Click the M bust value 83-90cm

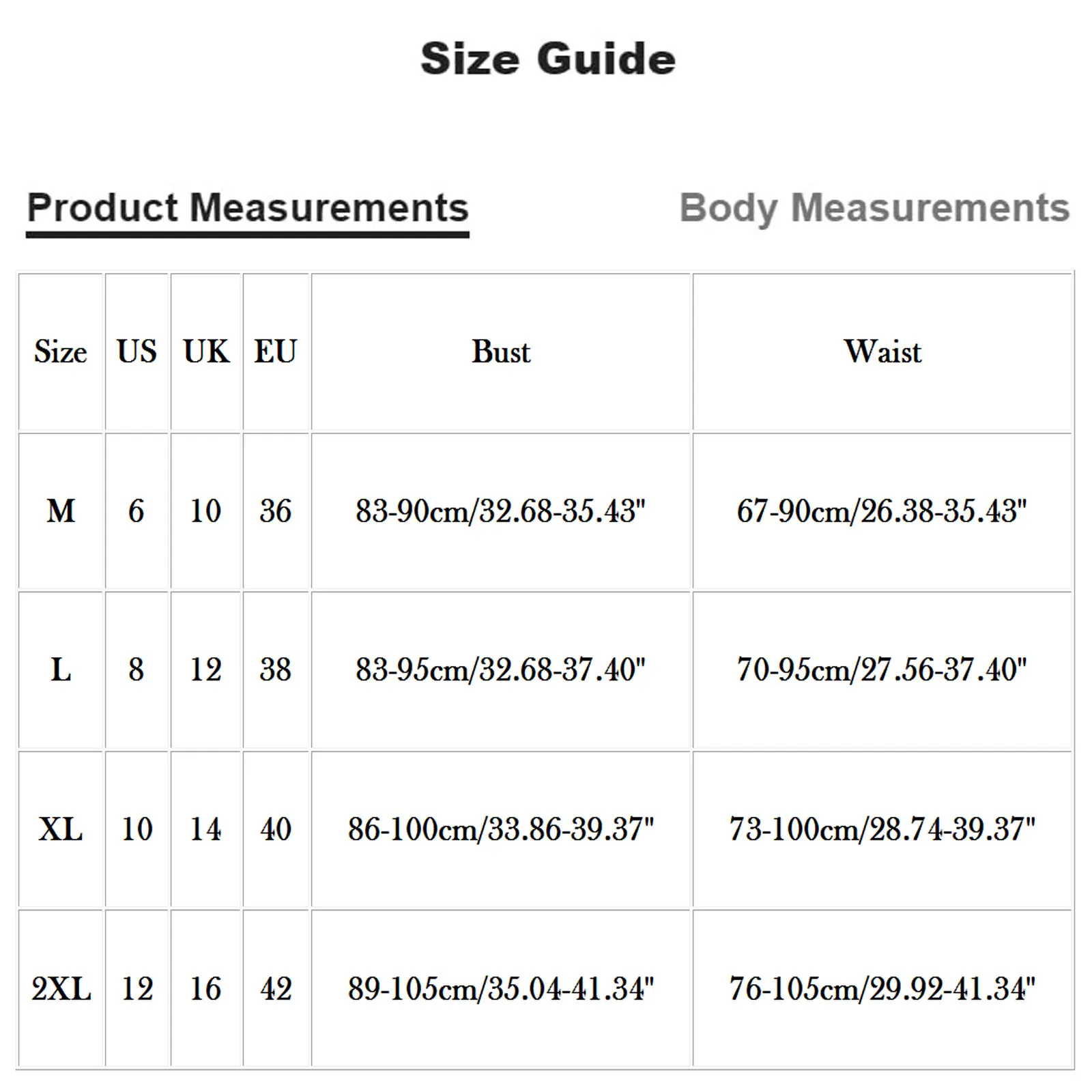click(501, 511)
